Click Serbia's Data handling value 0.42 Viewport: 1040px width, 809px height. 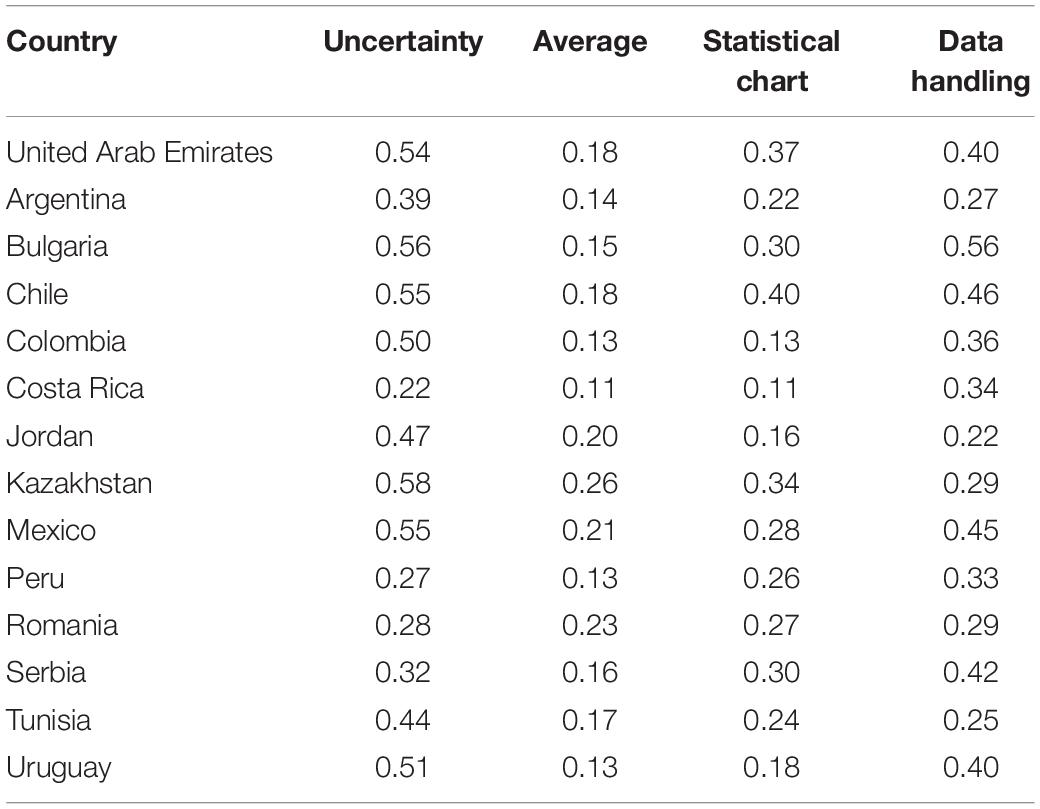point(970,672)
